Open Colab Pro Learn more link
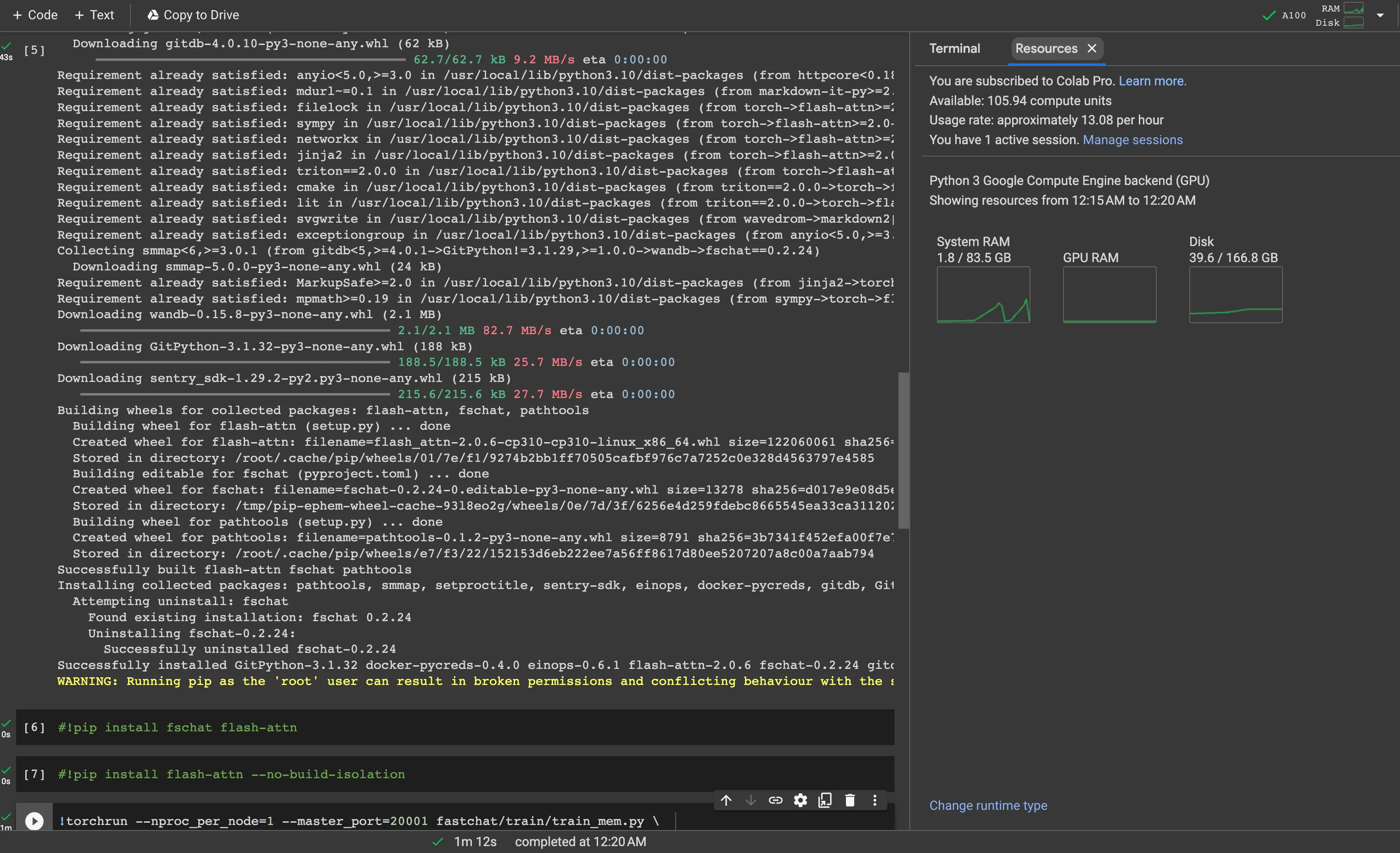Screen dimensions: 1400x853 tap(1152, 81)
